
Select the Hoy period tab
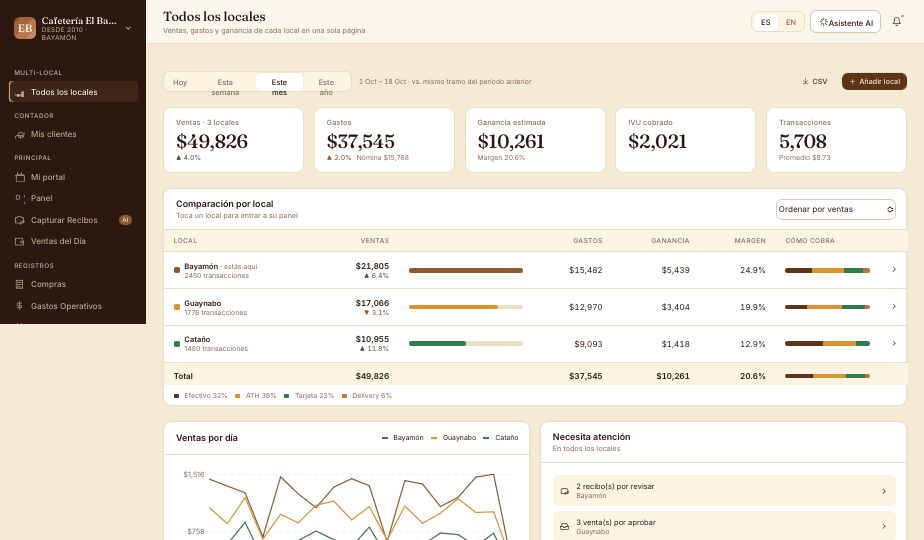[180, 82]
